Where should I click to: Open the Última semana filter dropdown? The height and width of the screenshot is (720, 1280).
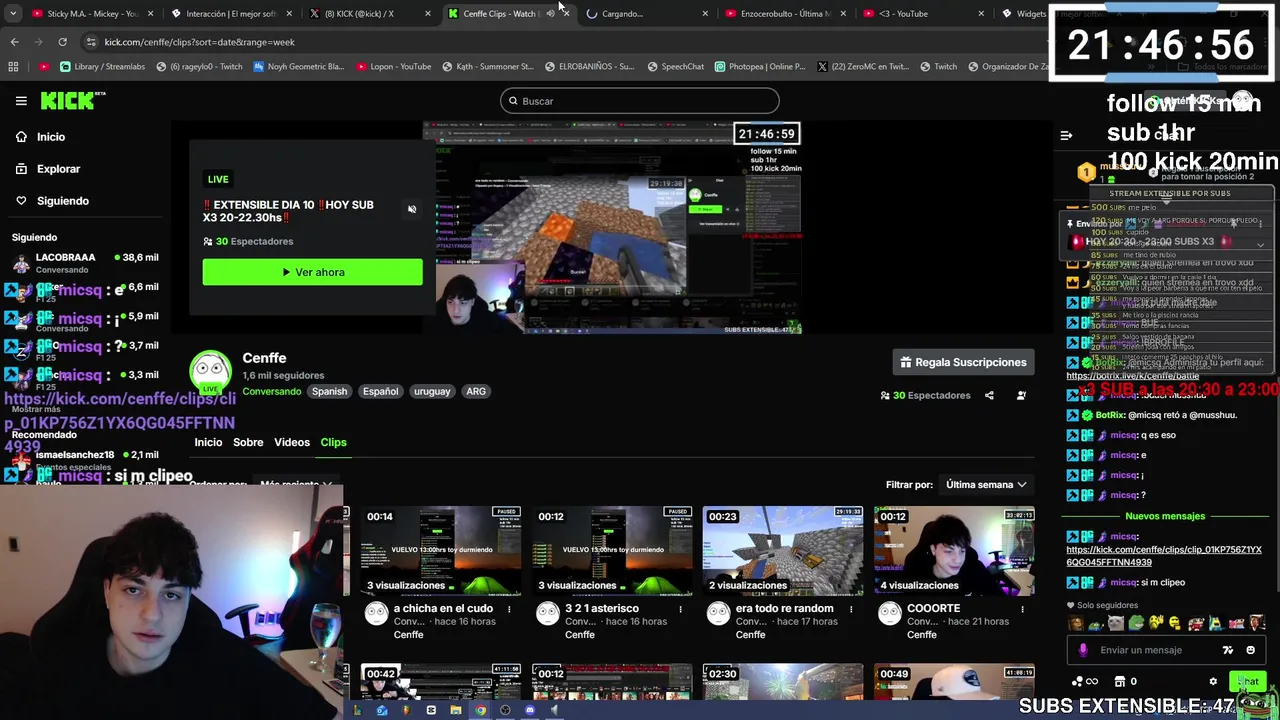986,485
